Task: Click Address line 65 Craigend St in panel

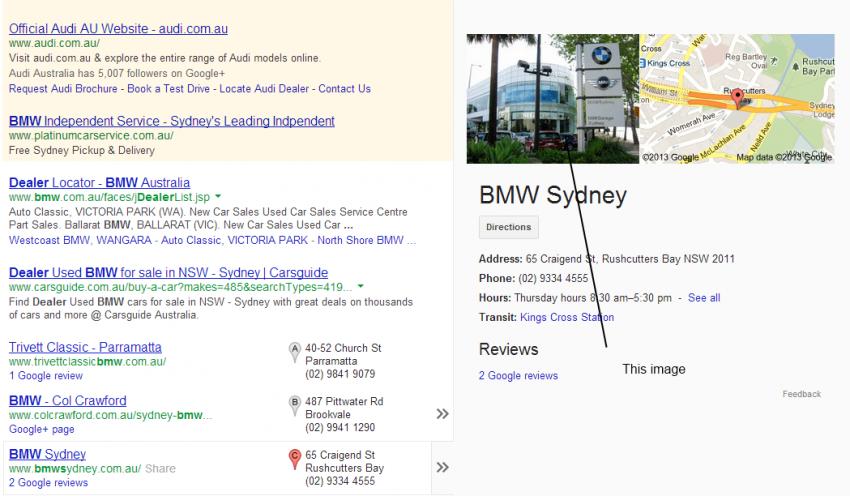Action: (x=607, y=259)
